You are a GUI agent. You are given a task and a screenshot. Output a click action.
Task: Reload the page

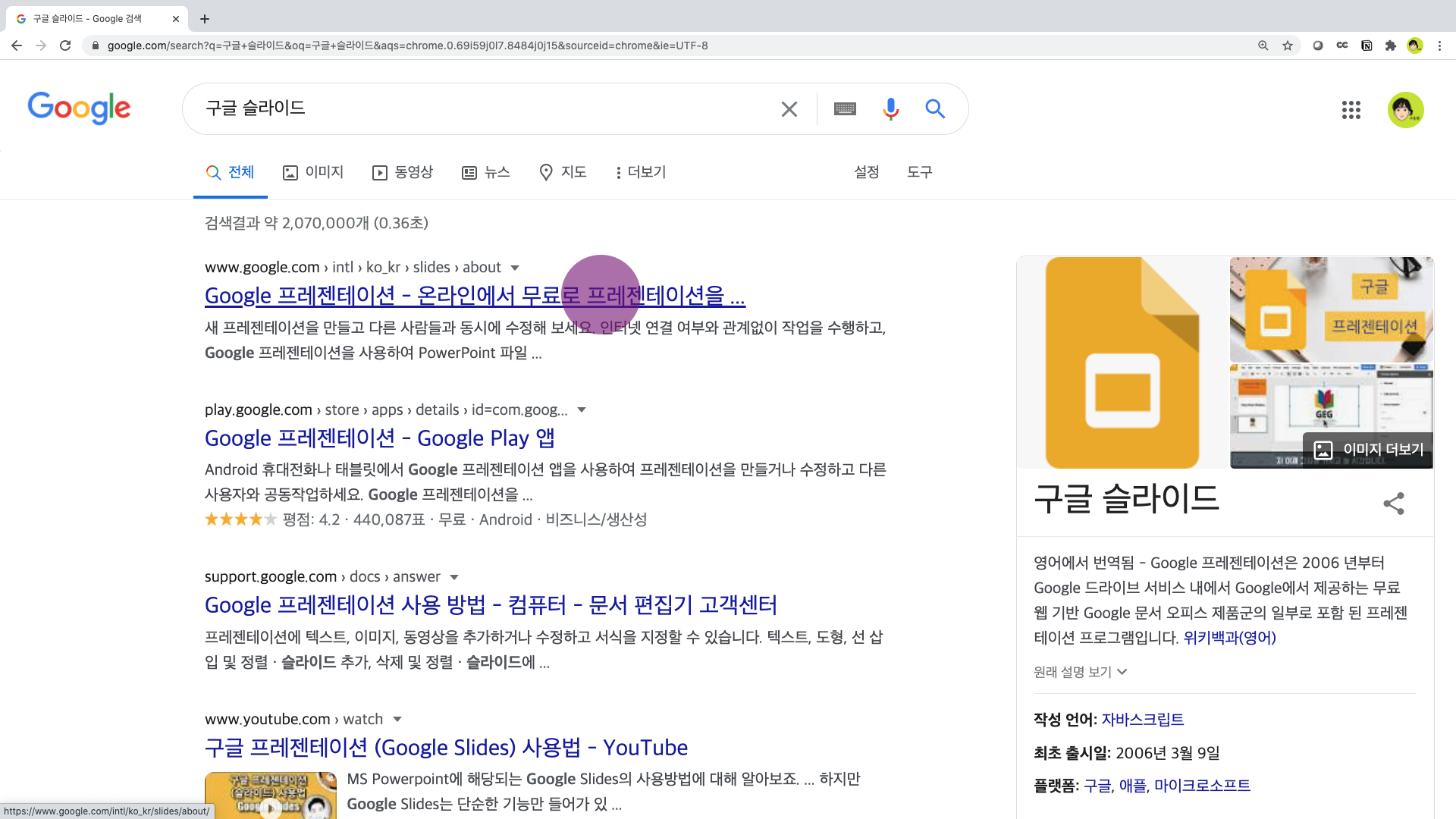click(x=65, y=45)
